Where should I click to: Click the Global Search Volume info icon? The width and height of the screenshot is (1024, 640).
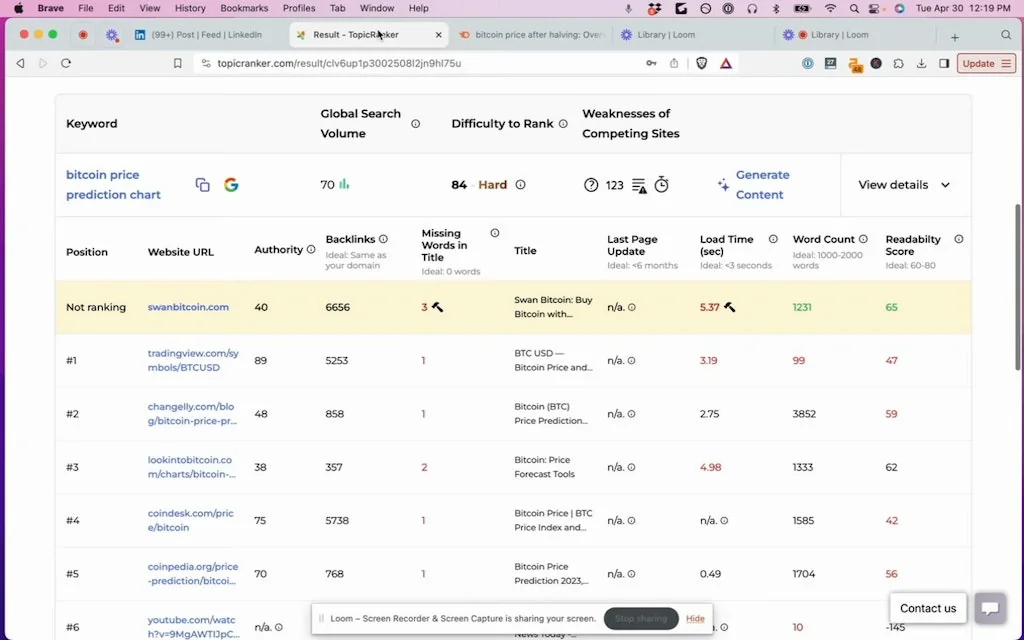(416, 124)
